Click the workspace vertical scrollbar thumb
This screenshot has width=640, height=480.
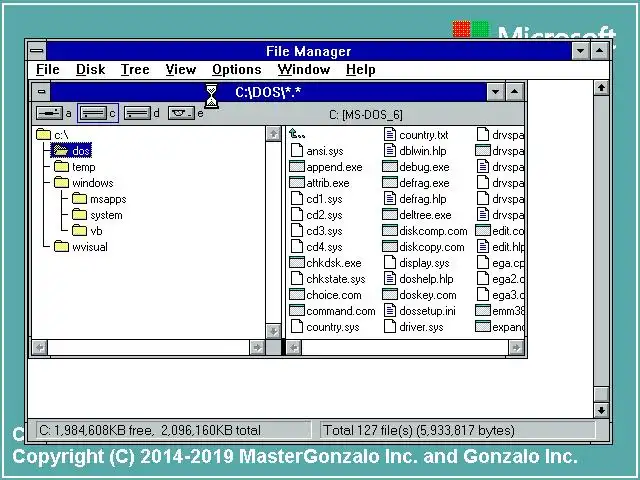601,394
